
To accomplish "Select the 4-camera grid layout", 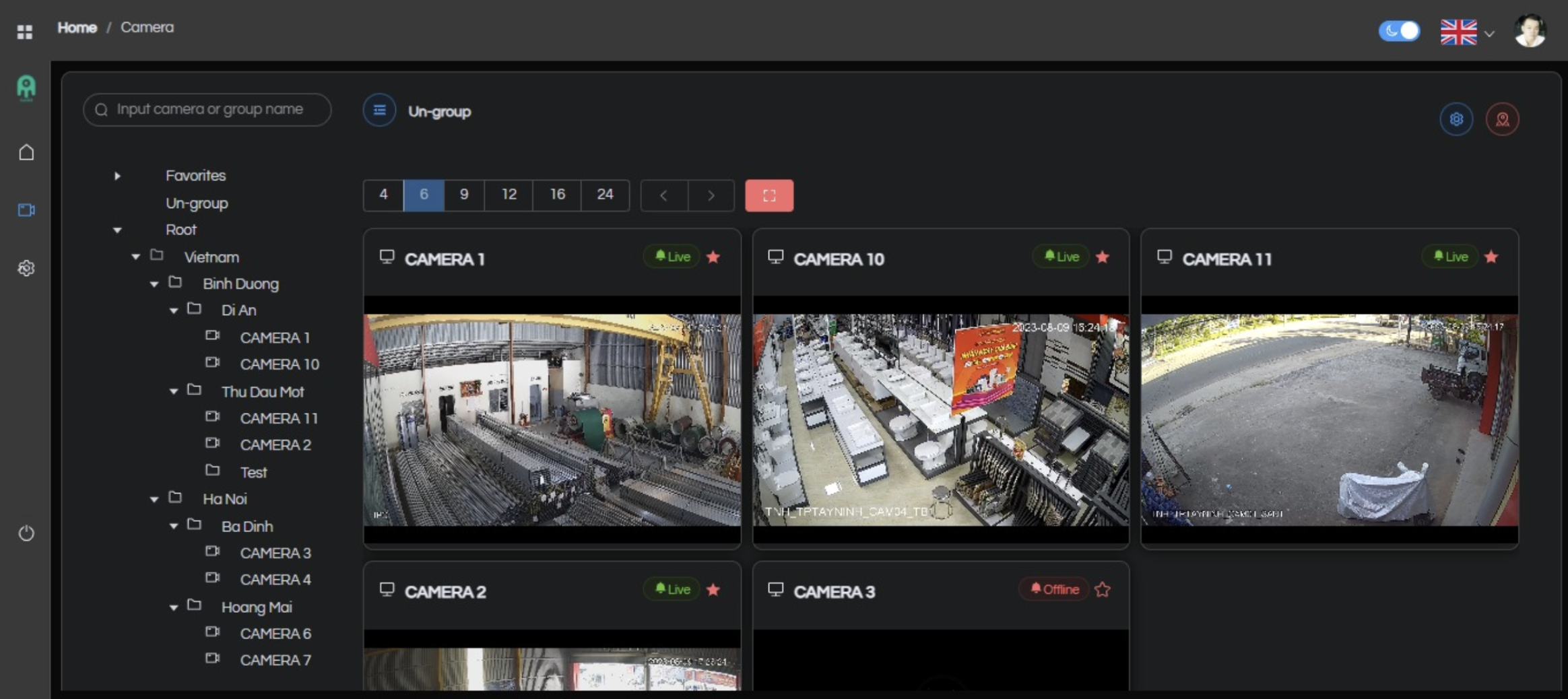I will coord(383,195).
